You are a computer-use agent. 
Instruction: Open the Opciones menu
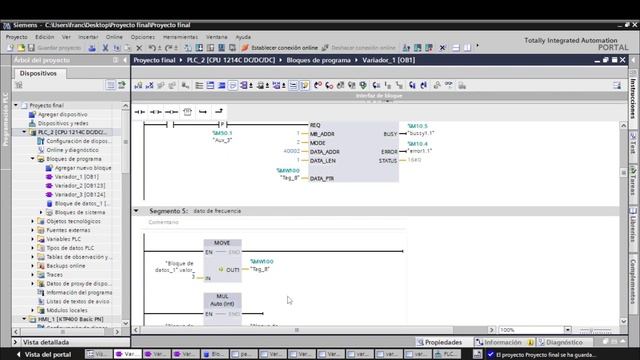(143, 37)
